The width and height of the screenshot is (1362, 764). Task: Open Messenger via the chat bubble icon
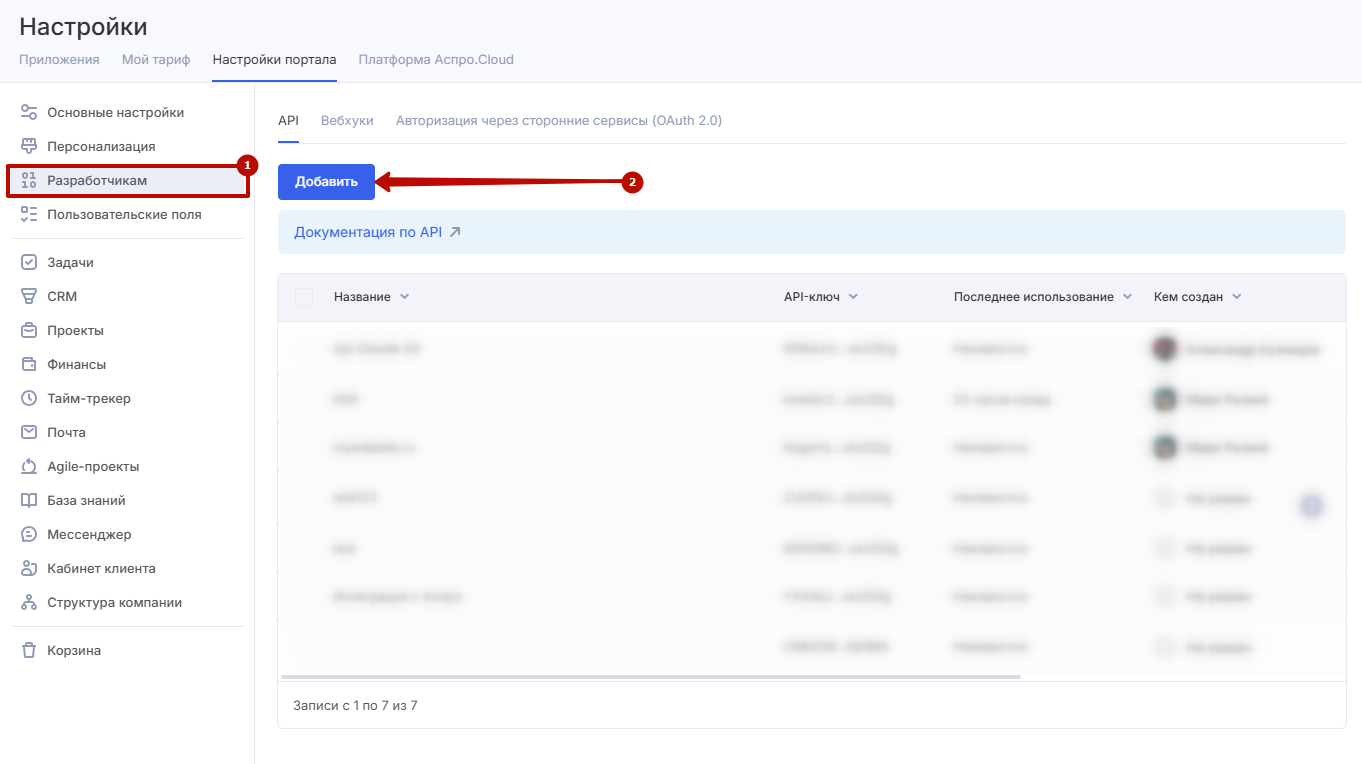click(29, 535)
